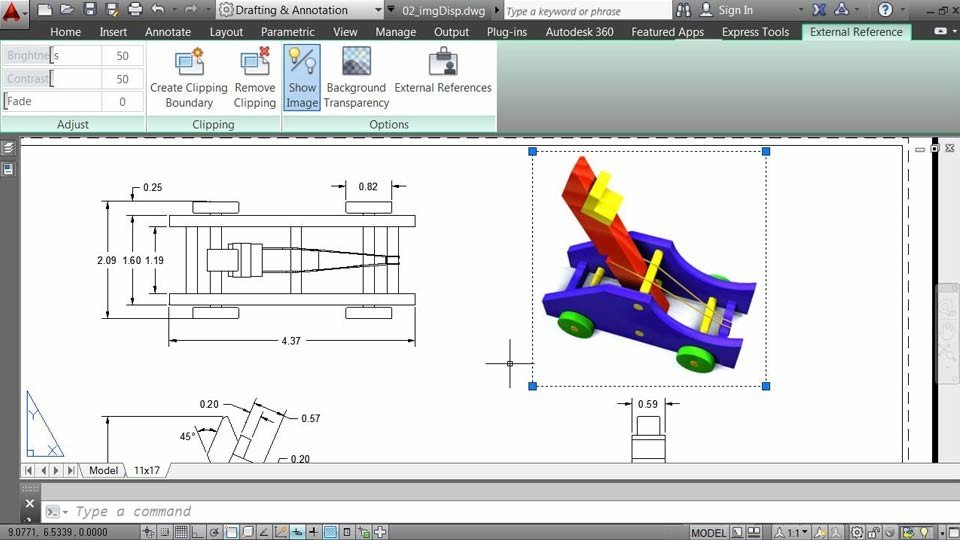Click the AutoCAD application menu logo
This screenshot has width=960, height=540.
coord(14,11)
